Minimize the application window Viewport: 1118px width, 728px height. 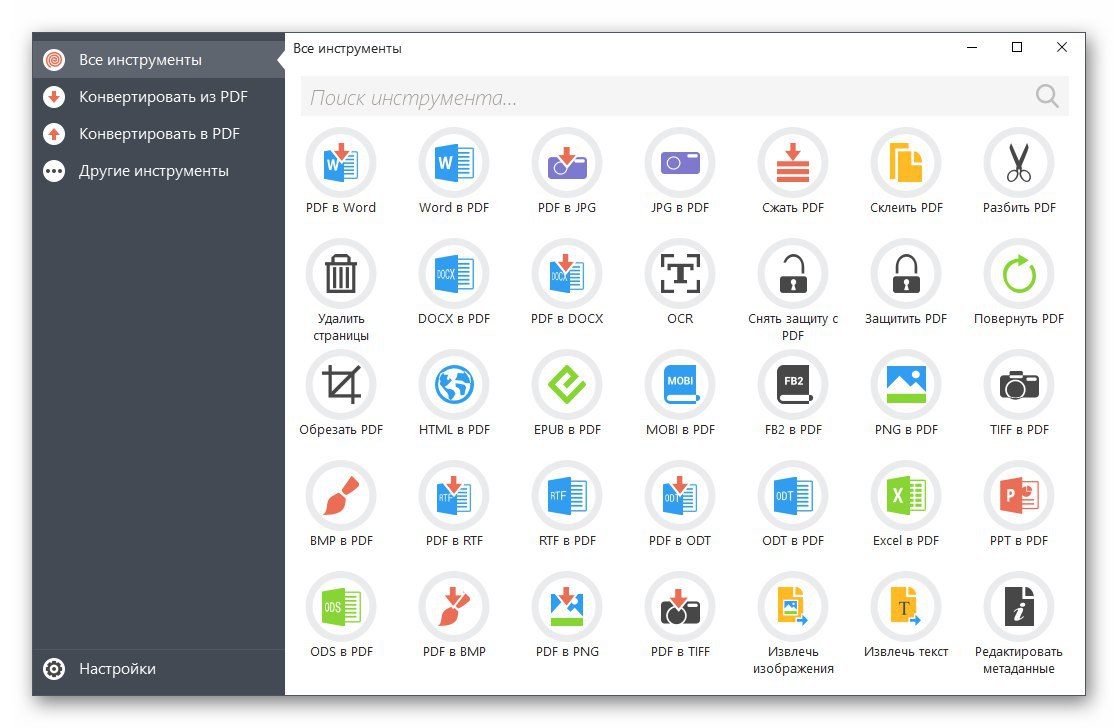point(972,48)
